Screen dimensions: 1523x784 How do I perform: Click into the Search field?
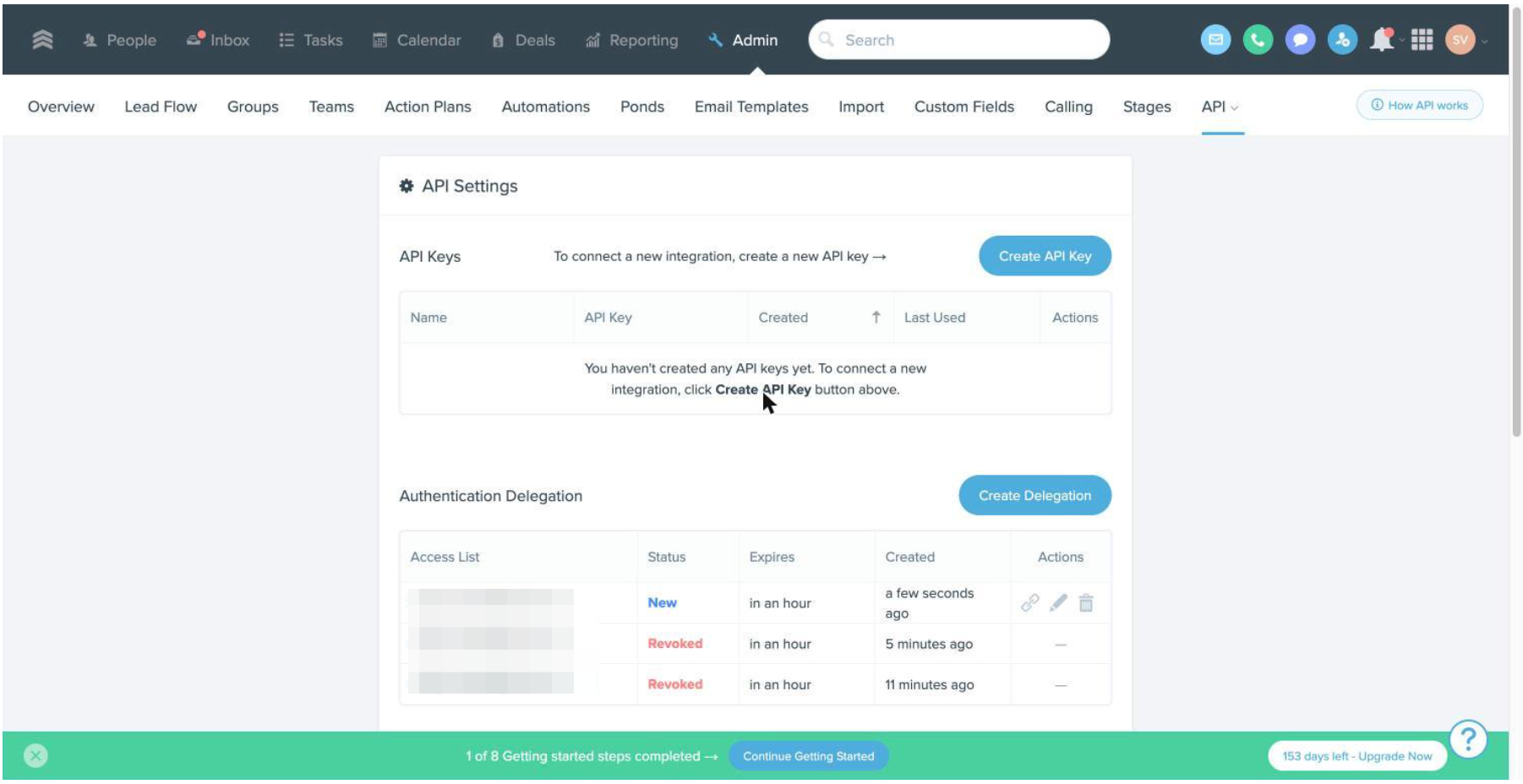pyautogui.click(x=958, y=40)
